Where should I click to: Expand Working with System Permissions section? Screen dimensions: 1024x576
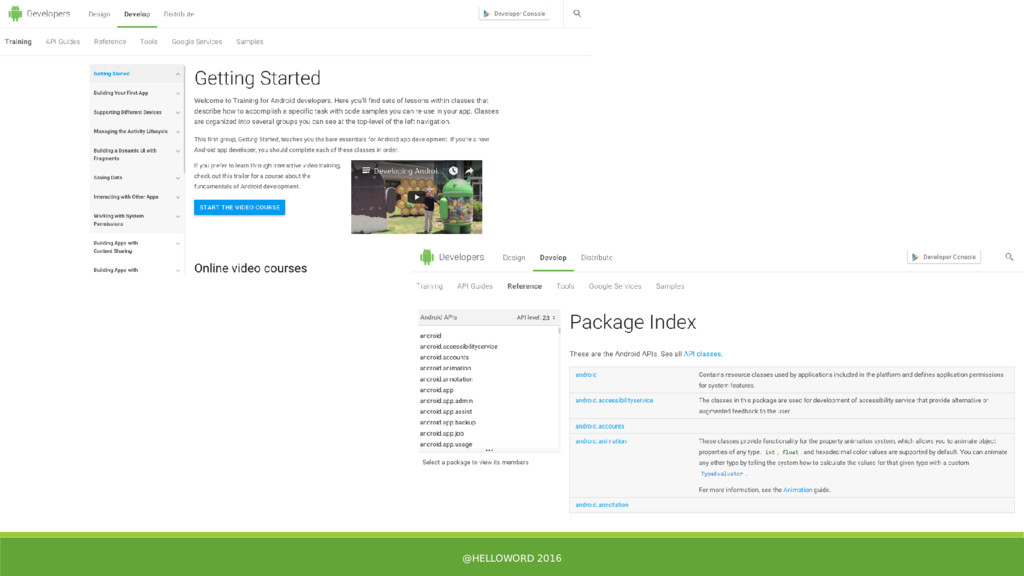tap(178, 216)
